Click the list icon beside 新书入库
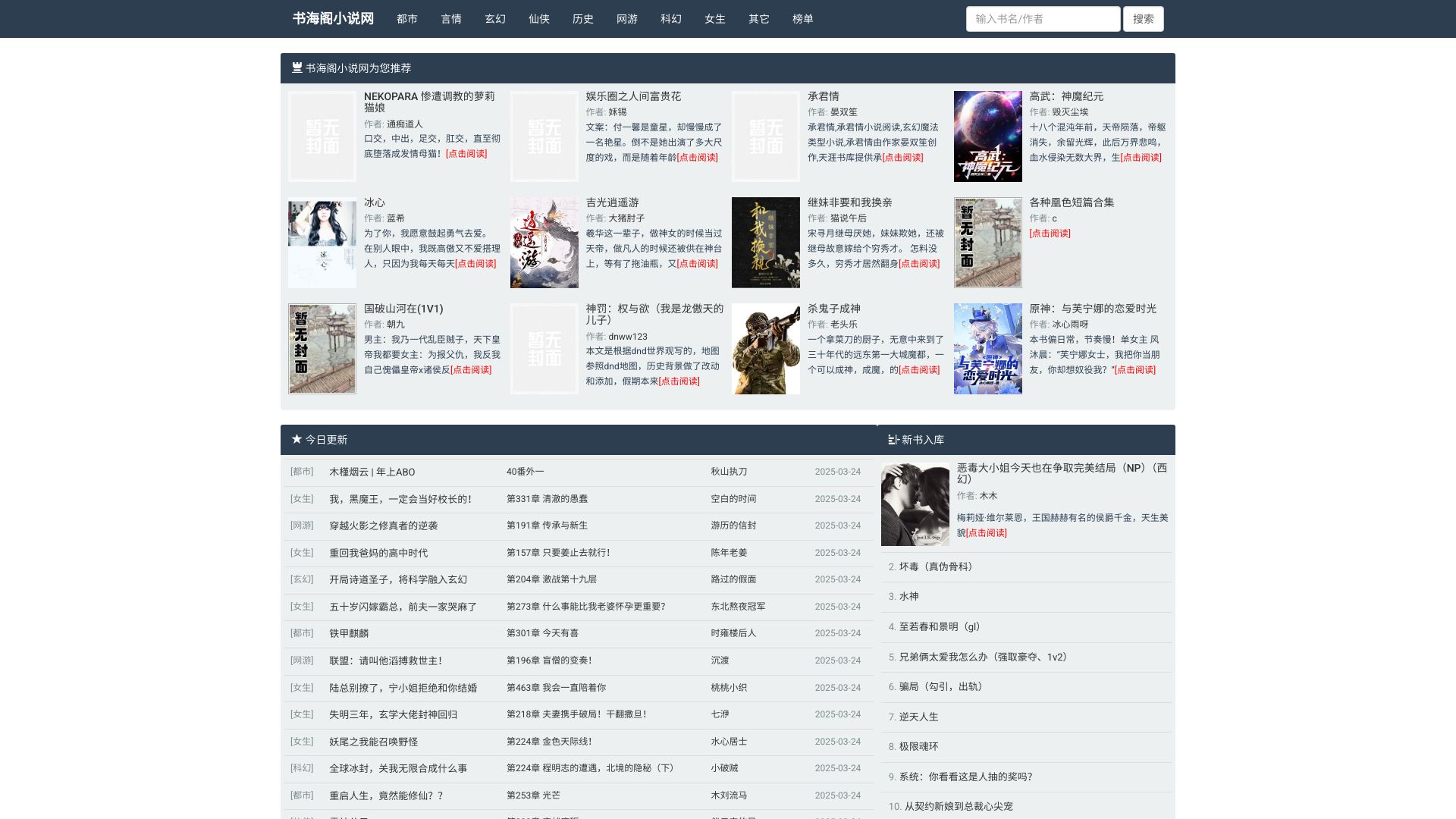This screenshot has height=819, width=1456. 893,440
